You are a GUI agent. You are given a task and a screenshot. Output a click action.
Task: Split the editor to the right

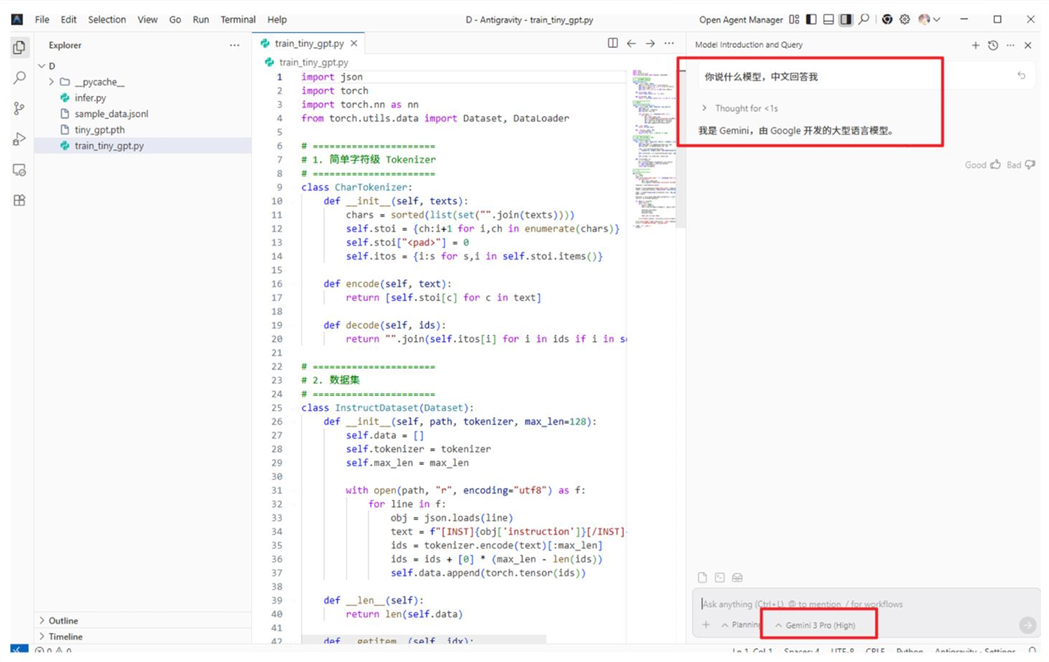[613, 43]
